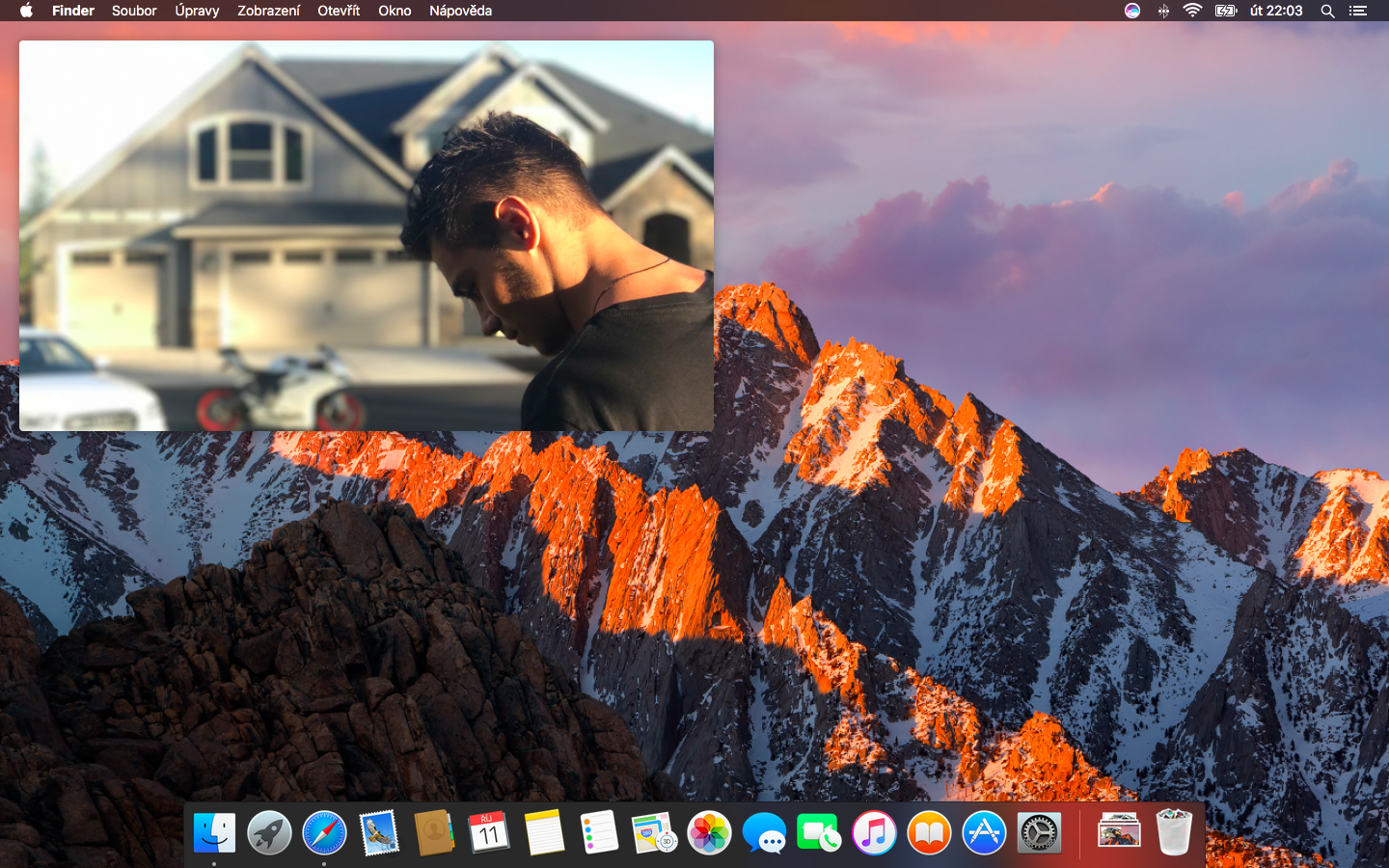Open Spotlight search
Viewport: 1389px width, 868px height.
point(1327,11)
